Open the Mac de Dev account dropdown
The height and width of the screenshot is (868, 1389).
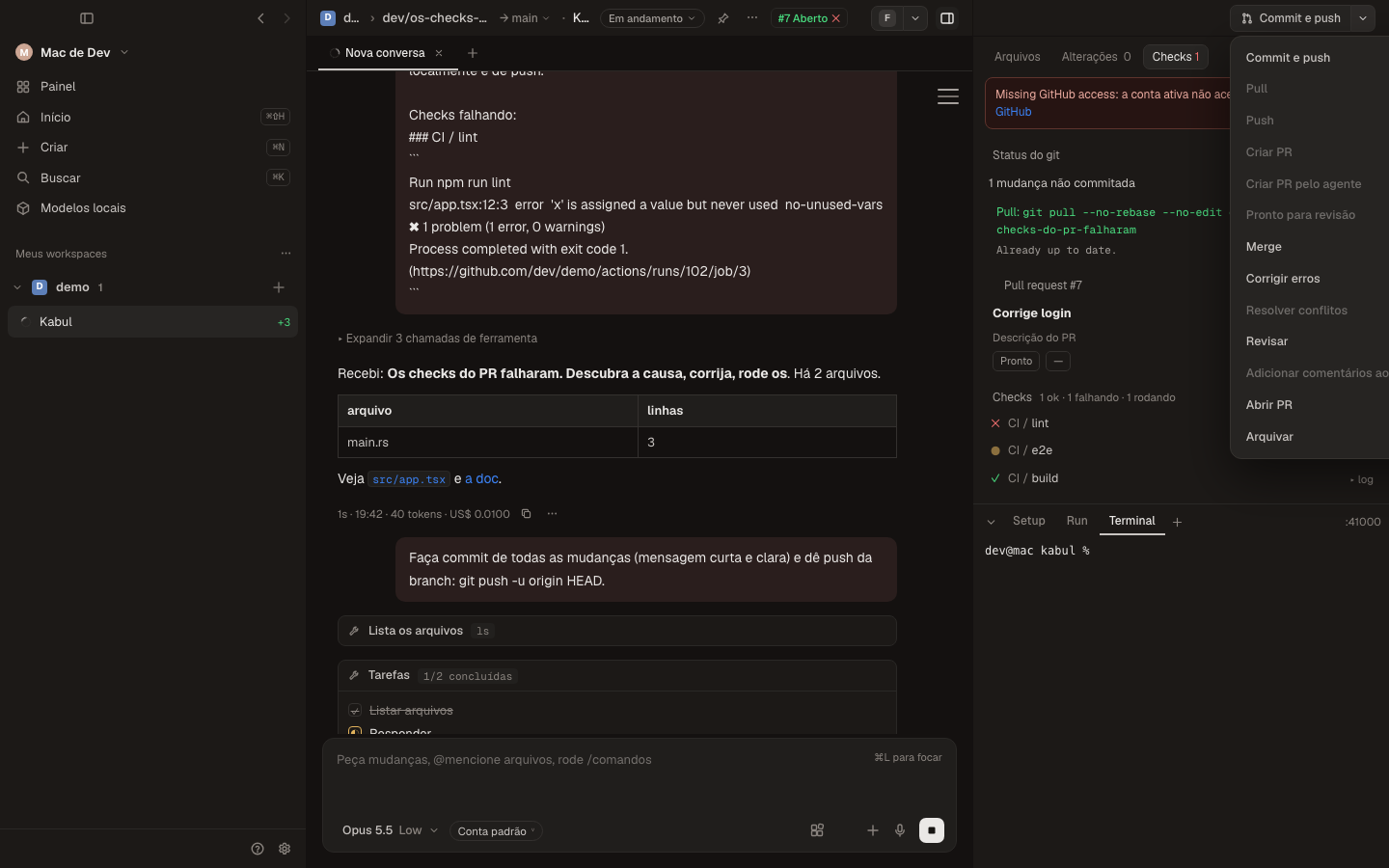pyautogui.click(x=72, y=52)
